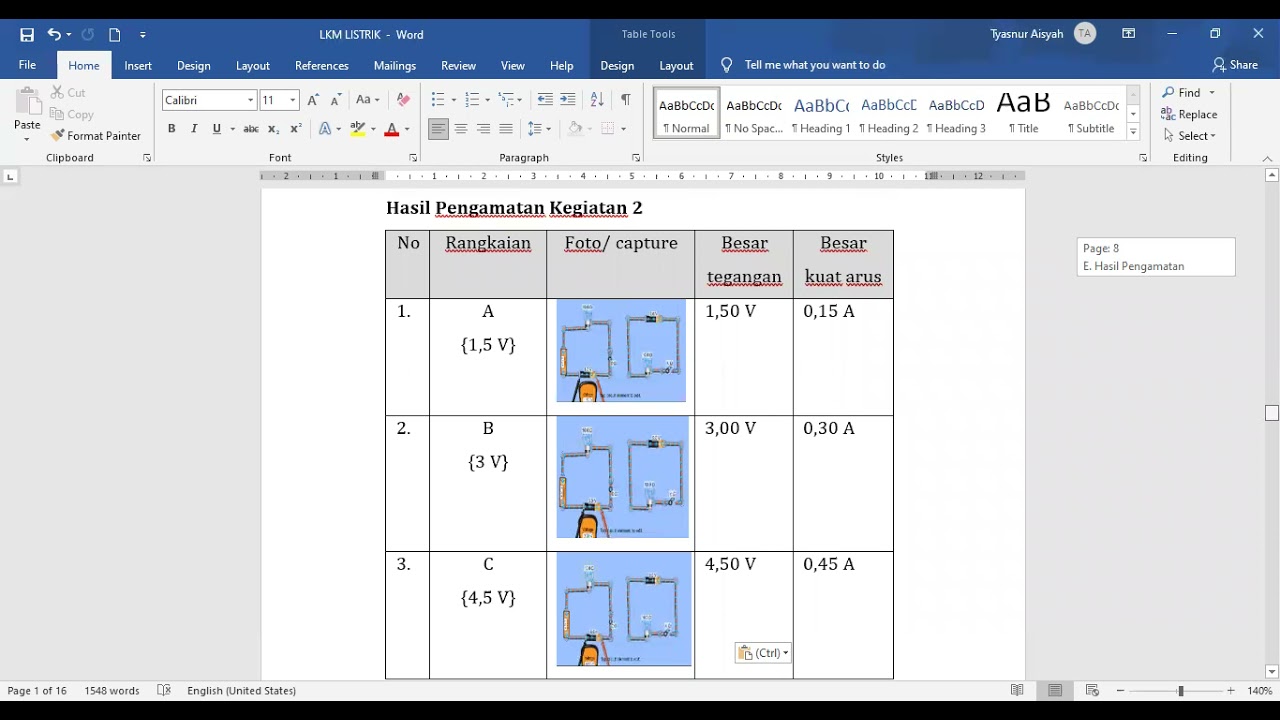
Task: Switch to the References tab
Action: pos(322,65)
